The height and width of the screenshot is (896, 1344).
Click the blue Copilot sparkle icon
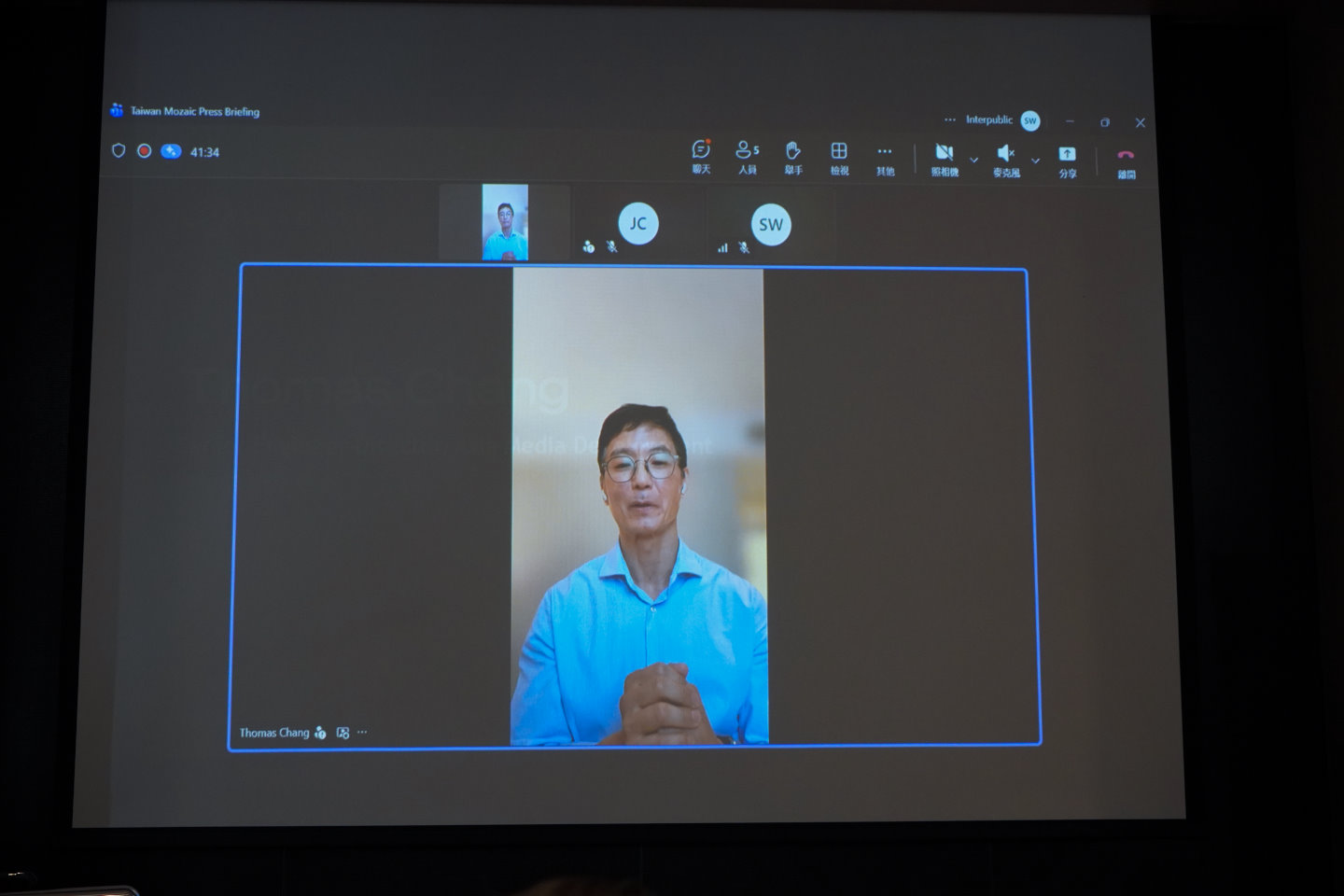coord(171,151)
